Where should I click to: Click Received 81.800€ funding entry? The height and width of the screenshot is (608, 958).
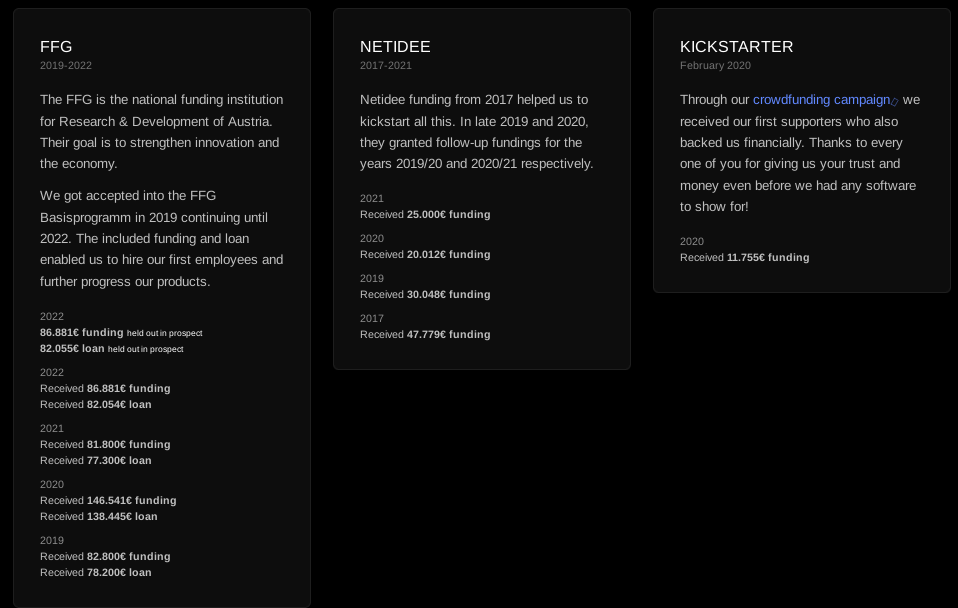(x=105, y=444)
